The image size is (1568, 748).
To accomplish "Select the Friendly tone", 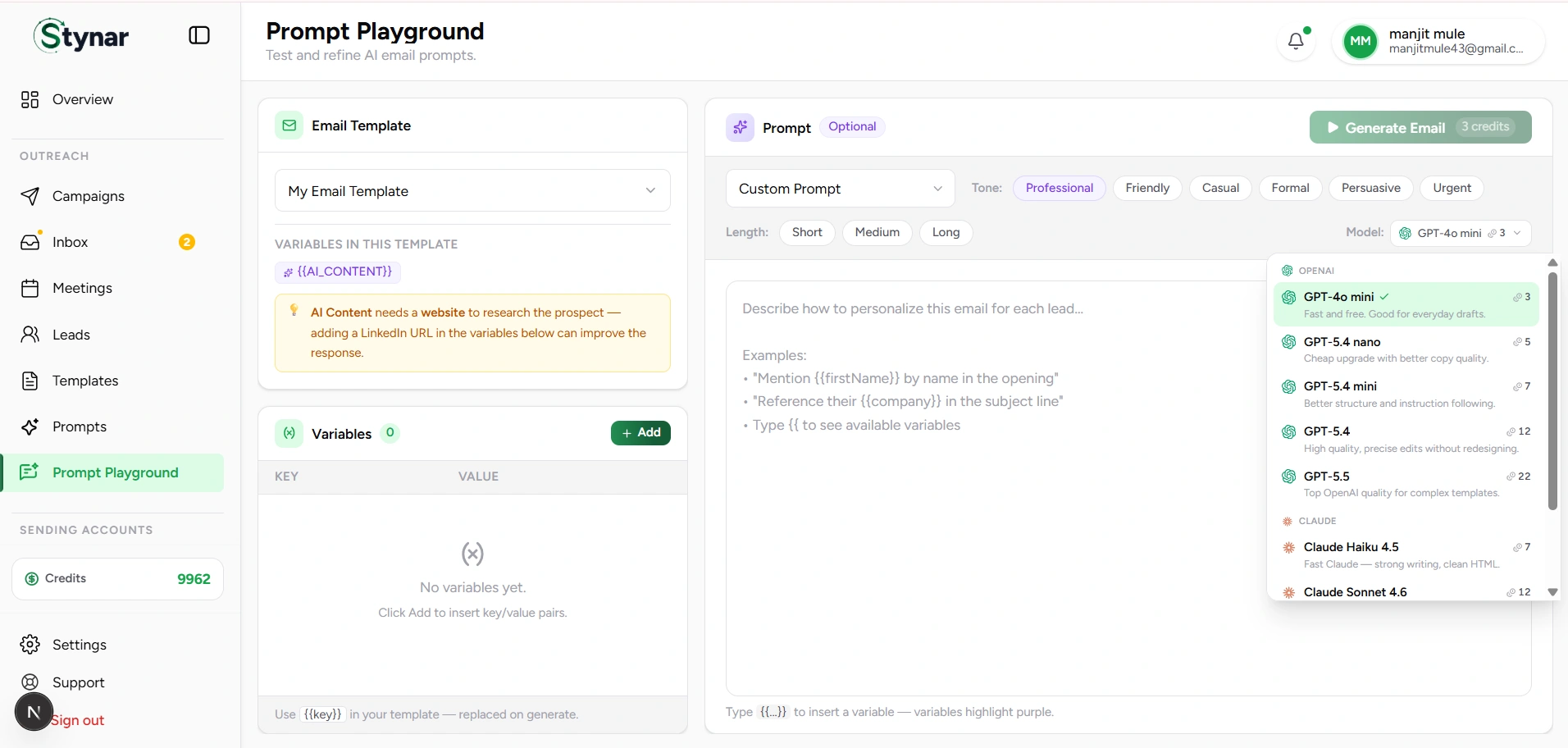I will (1147, 188).
